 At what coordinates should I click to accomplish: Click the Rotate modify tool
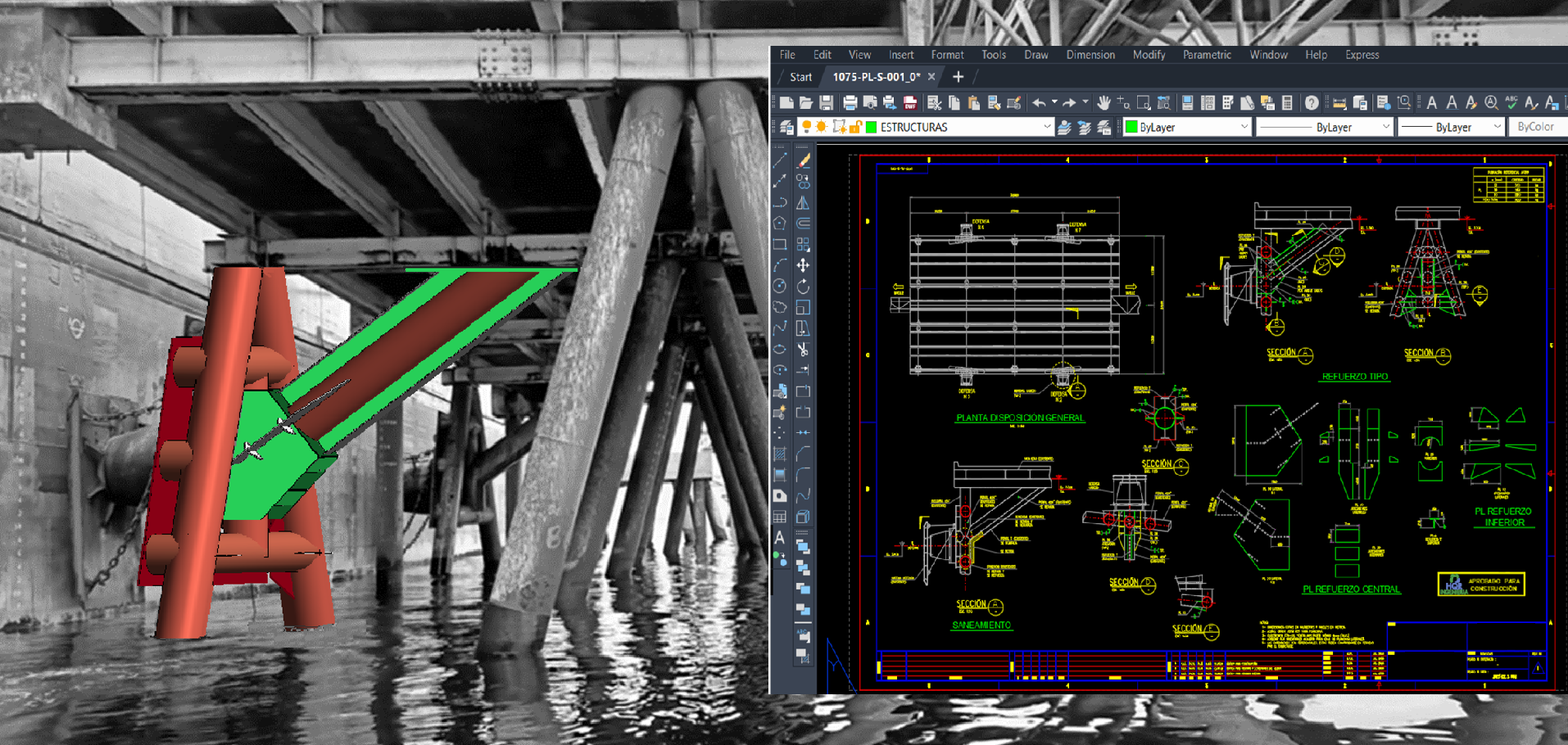tap(803, 286)
